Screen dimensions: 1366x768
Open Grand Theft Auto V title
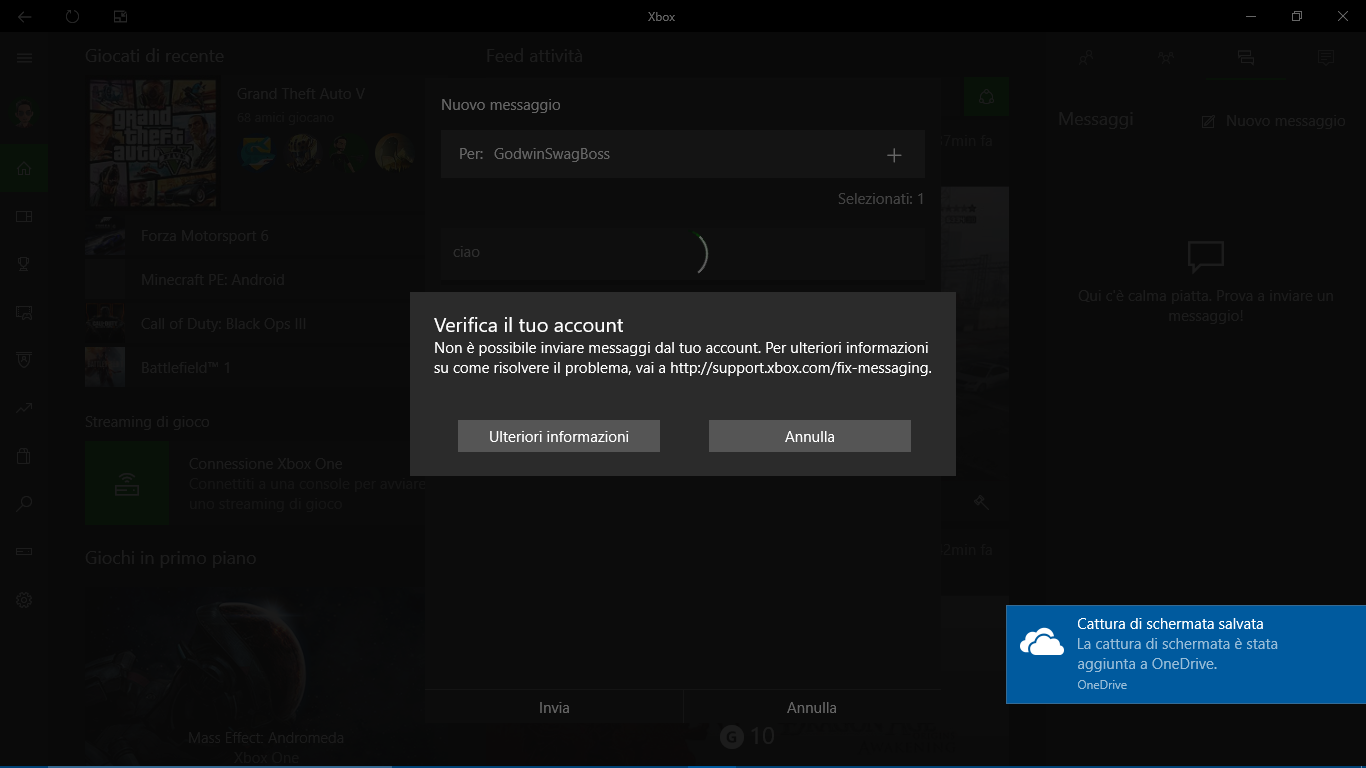(301, 93)
